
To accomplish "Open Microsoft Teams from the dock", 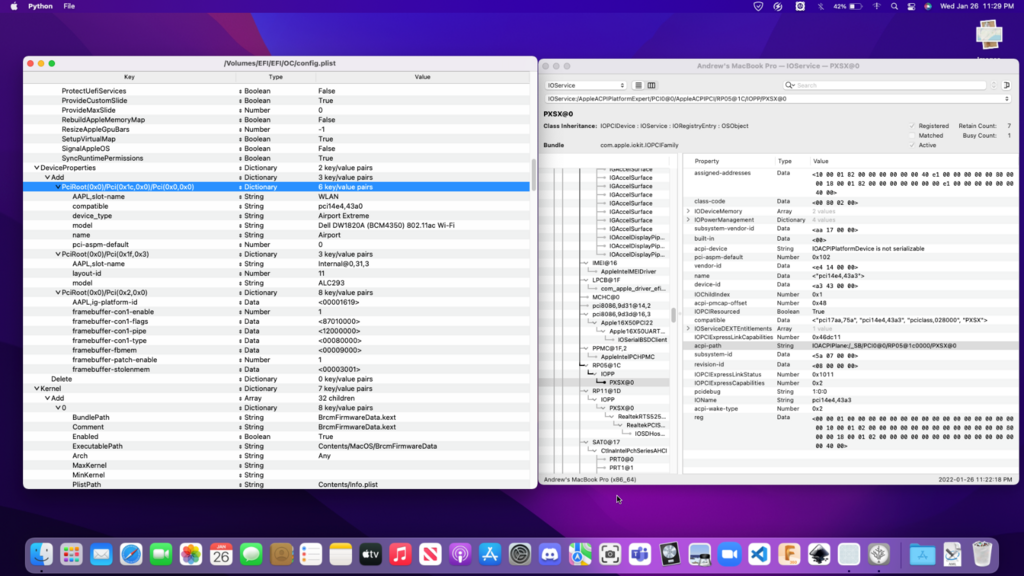I will (640, 554).
